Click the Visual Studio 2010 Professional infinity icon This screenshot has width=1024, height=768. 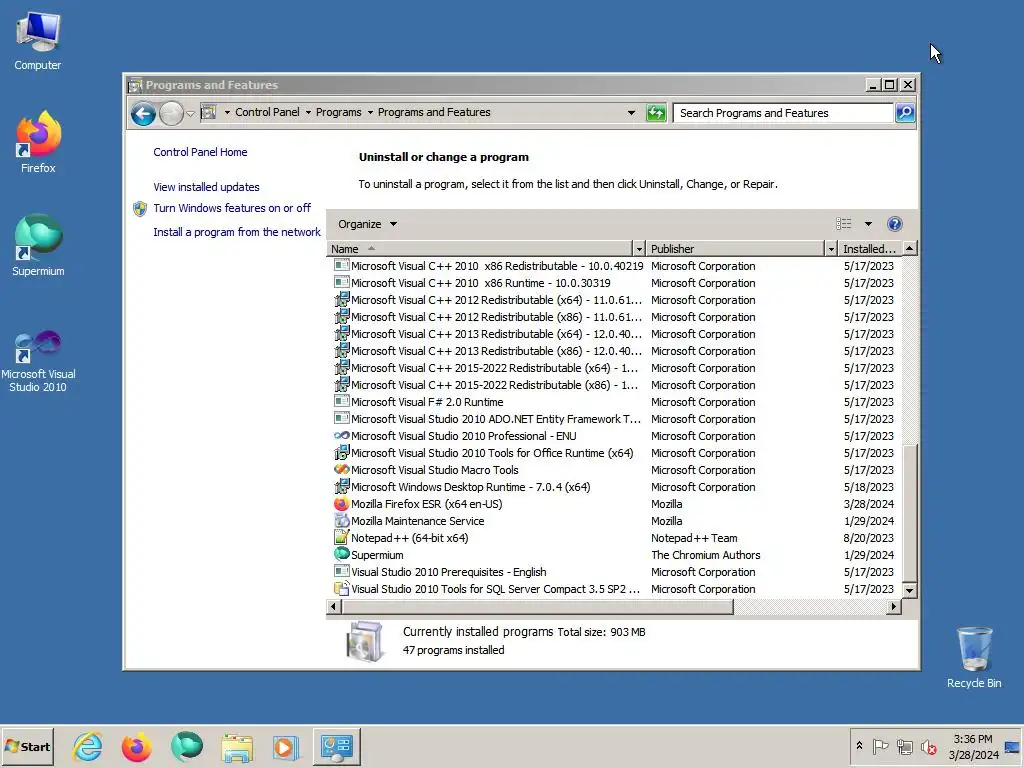342,436
